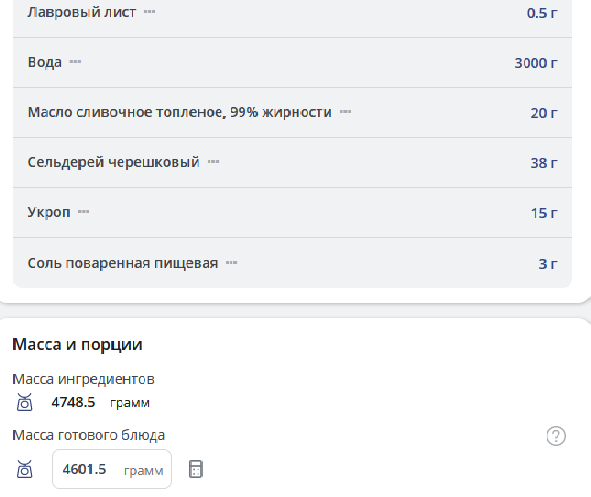The image size is (591, 497).
Task: Click the 3 г amount for Соль
Action: pyautogui.click(x=548, y=264)
